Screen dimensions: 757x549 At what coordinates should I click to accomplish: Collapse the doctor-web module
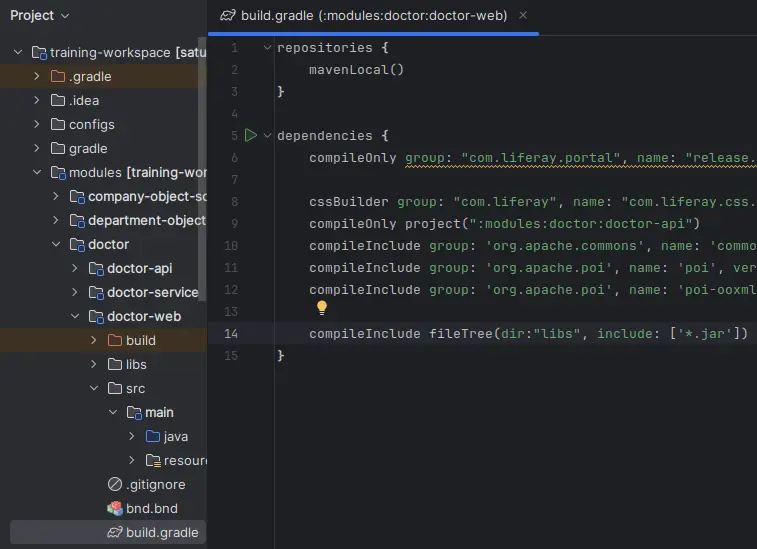[75, 316]
